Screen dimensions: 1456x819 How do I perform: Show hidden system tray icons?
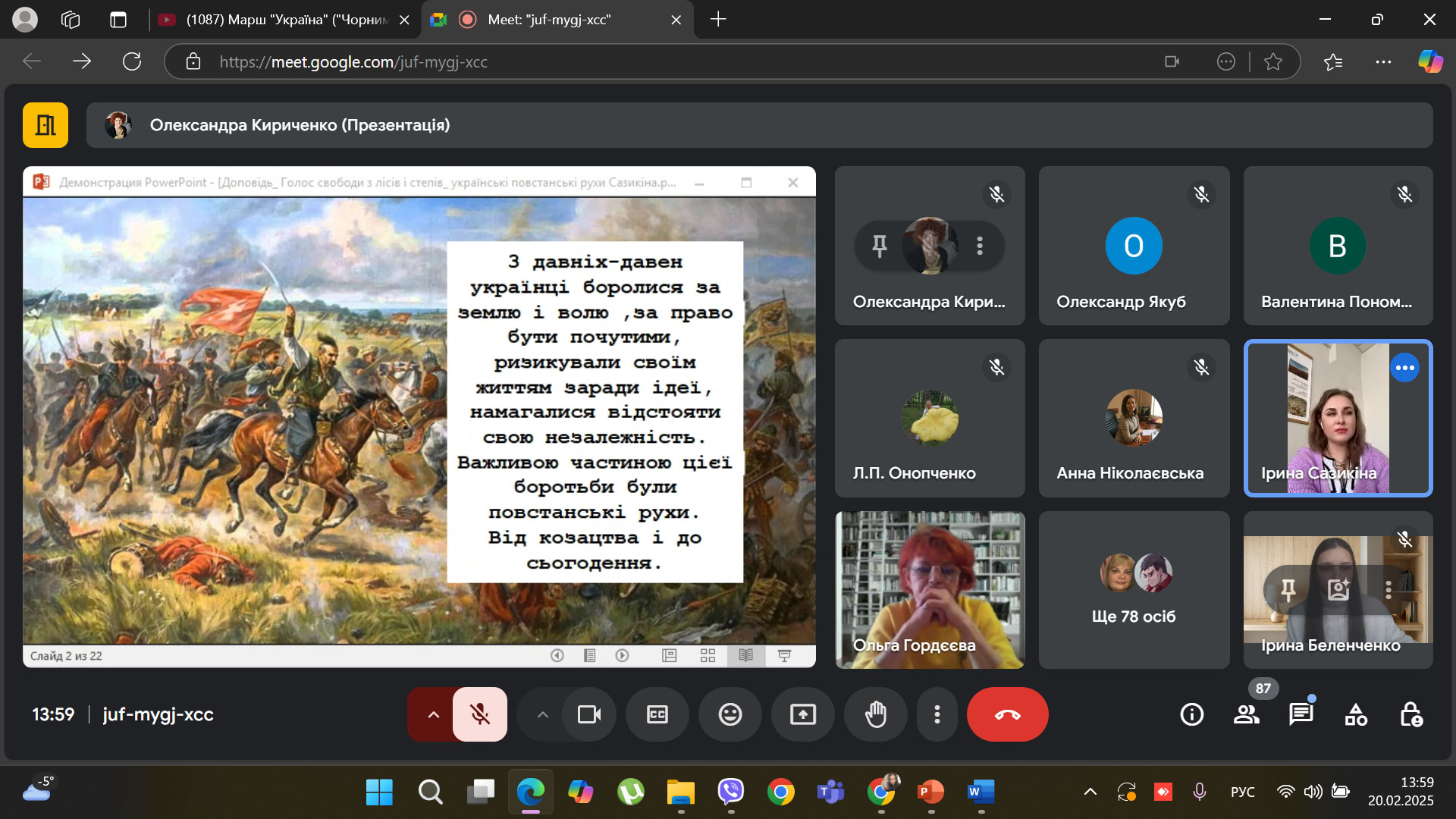1090,792
